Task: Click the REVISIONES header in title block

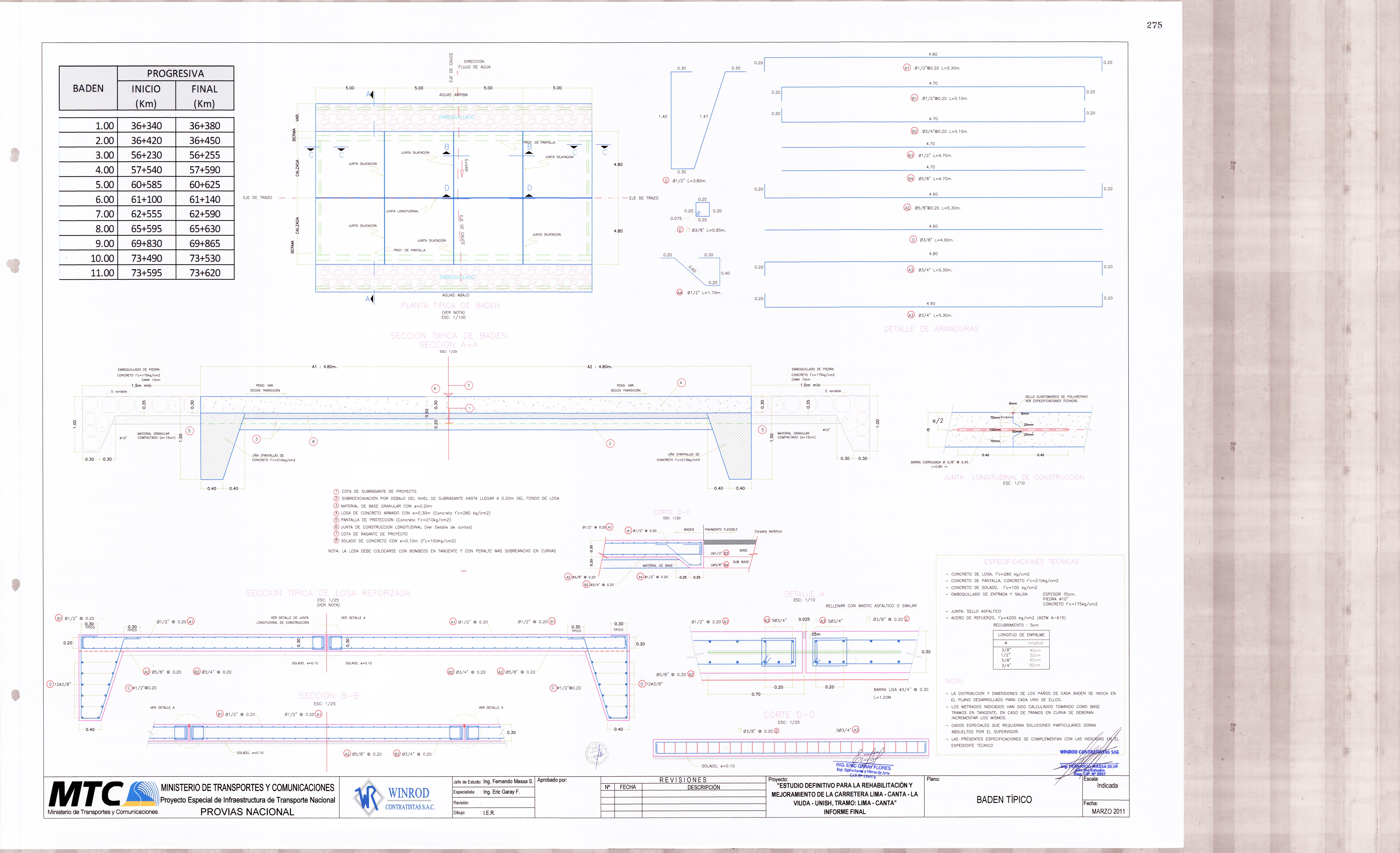Action: click(683, 780)
